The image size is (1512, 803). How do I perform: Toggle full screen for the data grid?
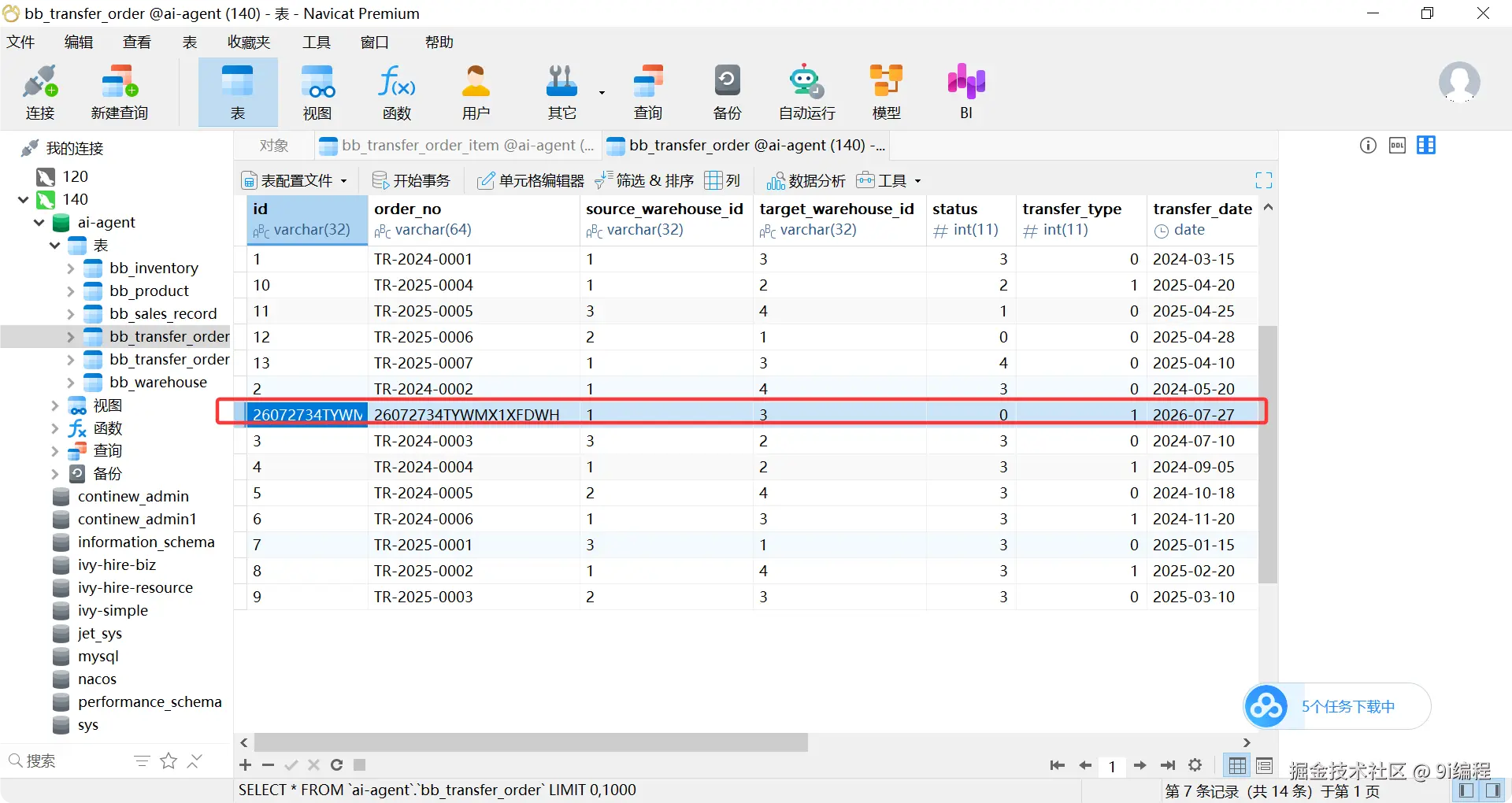[1263, 180]
